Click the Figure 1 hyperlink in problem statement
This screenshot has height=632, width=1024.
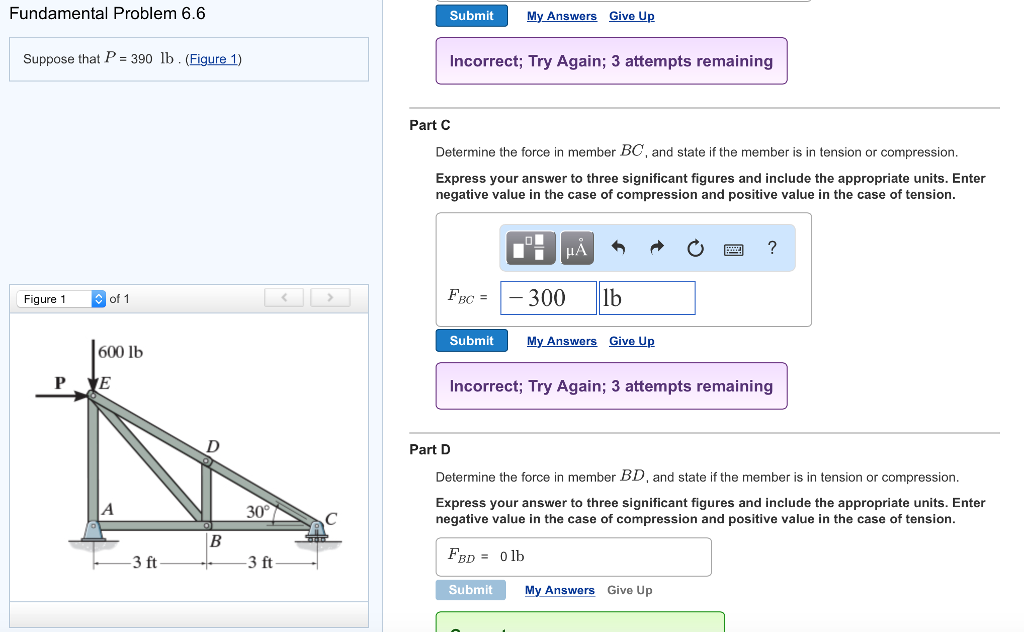tap(213, 58)
